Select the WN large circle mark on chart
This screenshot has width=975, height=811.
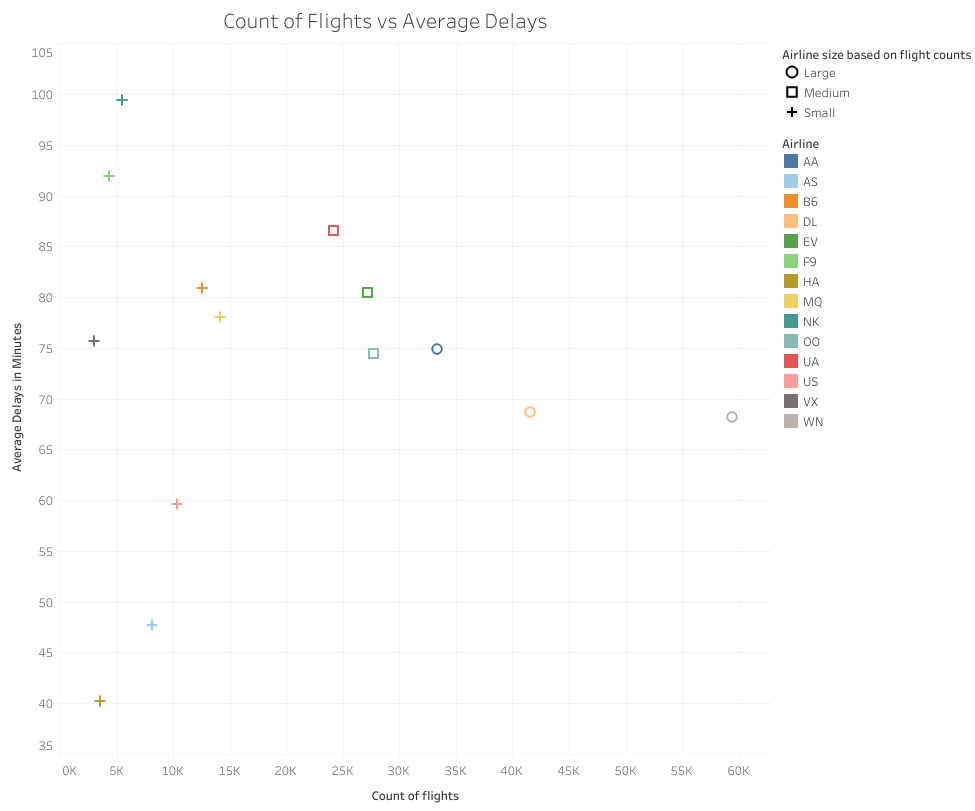click(x=733, y=418)
